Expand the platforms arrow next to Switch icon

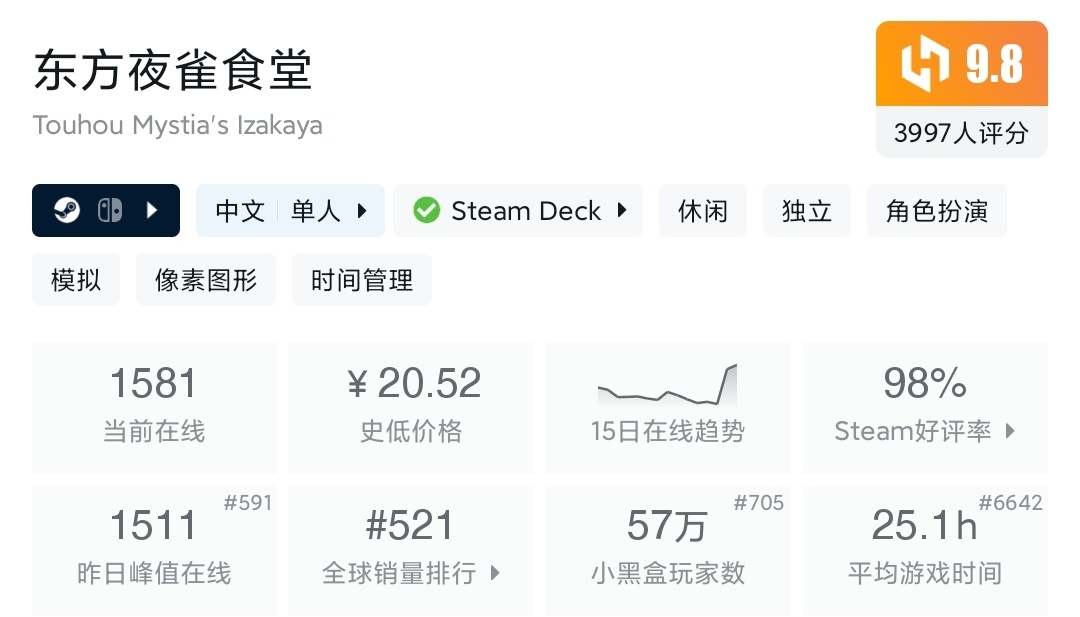pyautogui.click(x=152, y=211)
